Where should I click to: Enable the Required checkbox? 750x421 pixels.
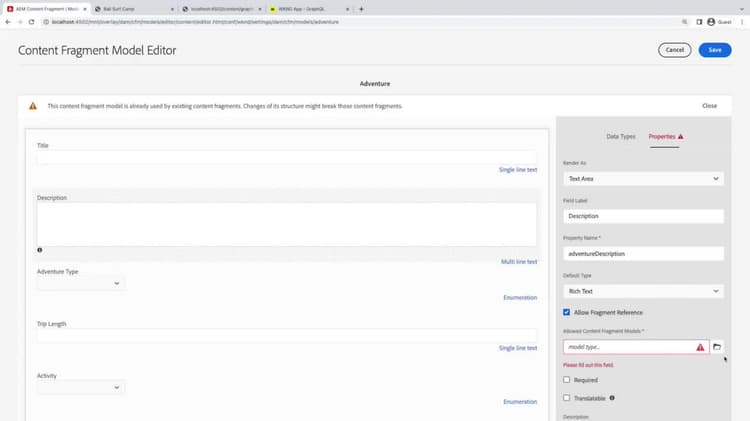[566, 379]
